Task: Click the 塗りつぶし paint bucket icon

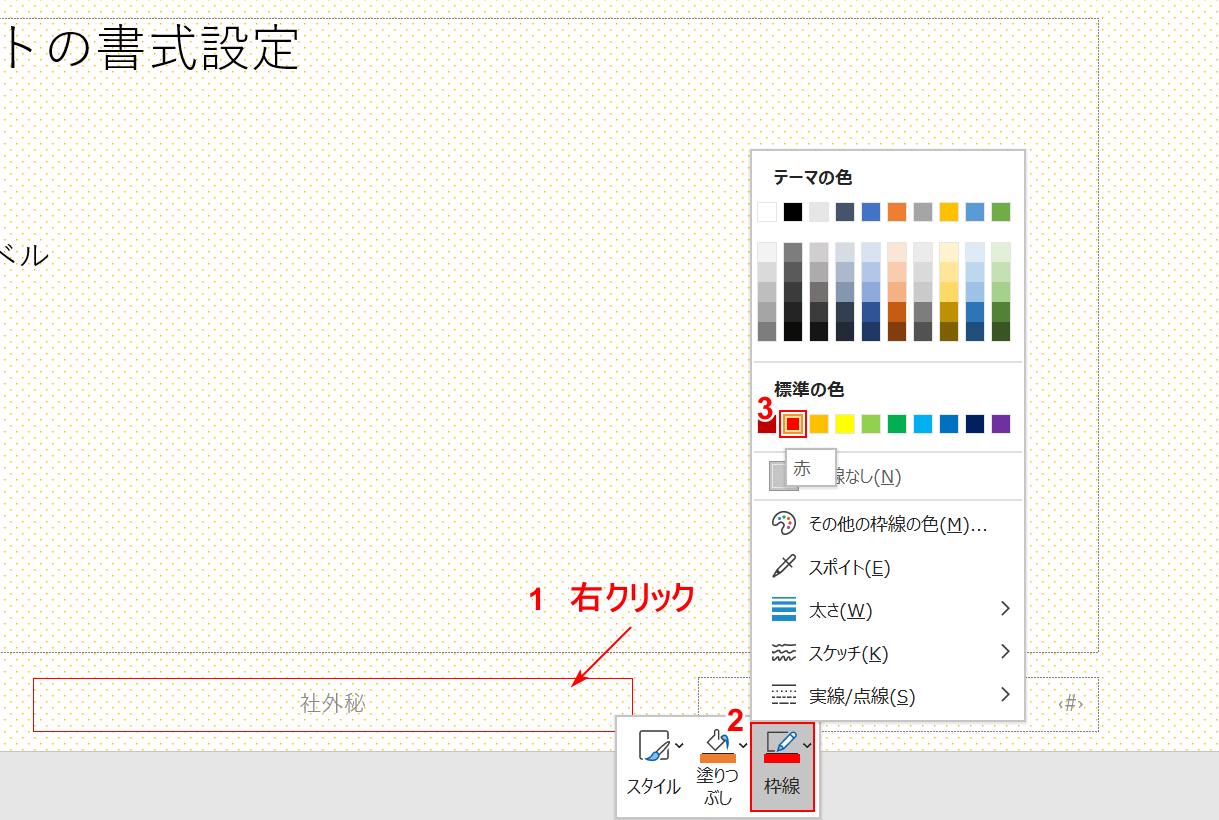Action: coord(717,744)
